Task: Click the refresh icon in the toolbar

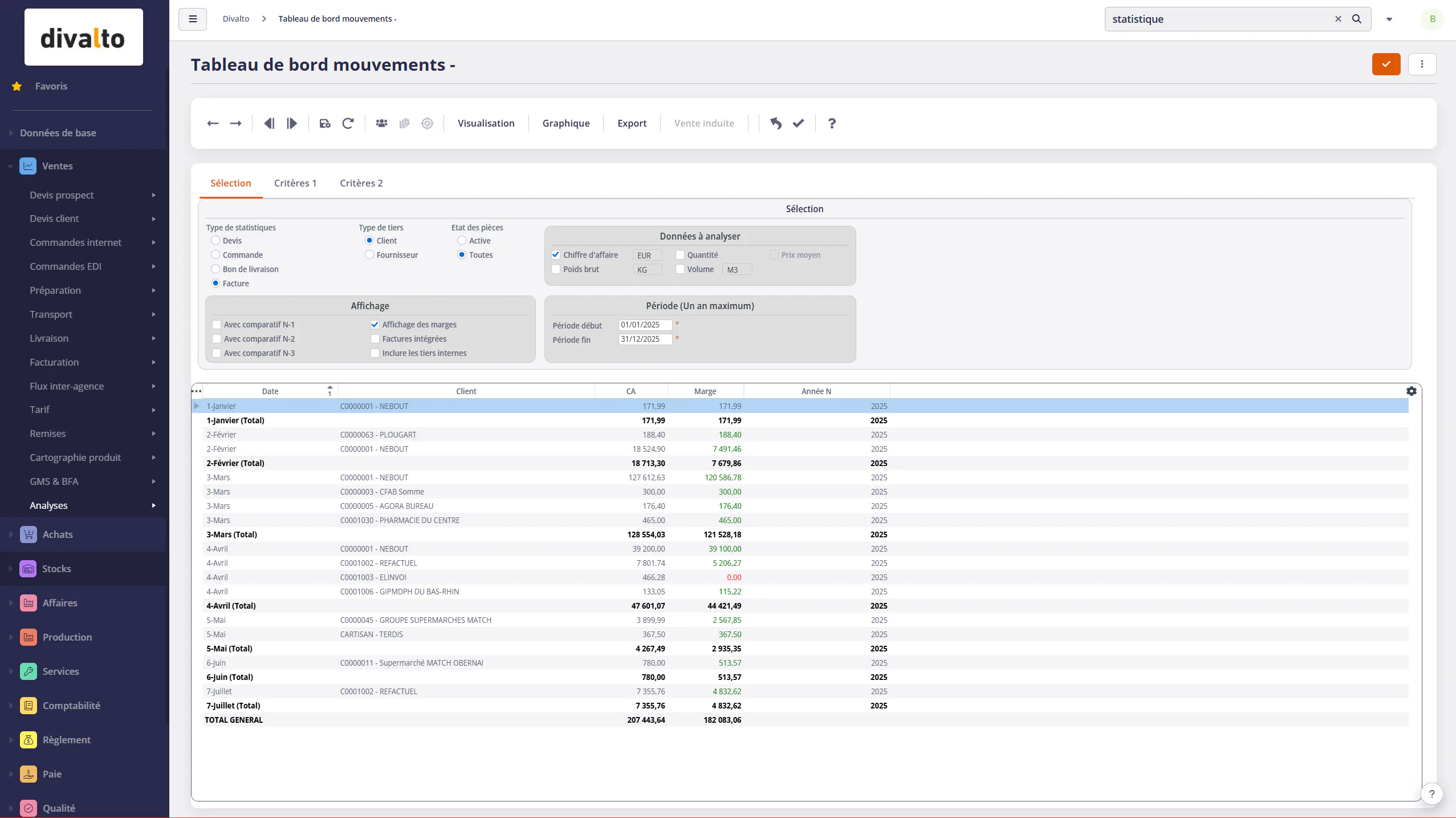Action: tap(348, 123)
